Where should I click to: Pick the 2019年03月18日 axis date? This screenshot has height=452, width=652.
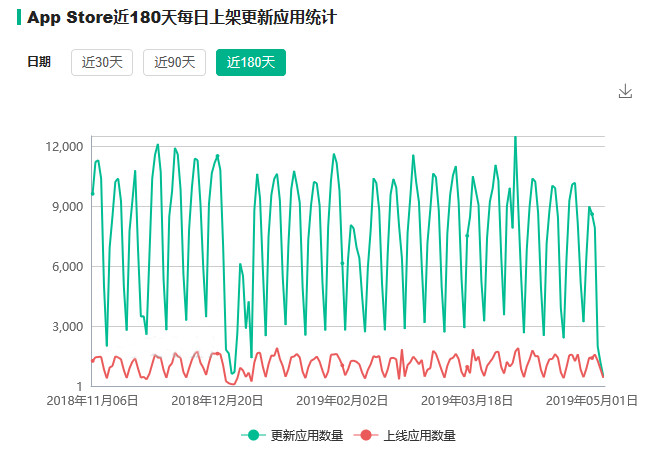click(468, 400)
